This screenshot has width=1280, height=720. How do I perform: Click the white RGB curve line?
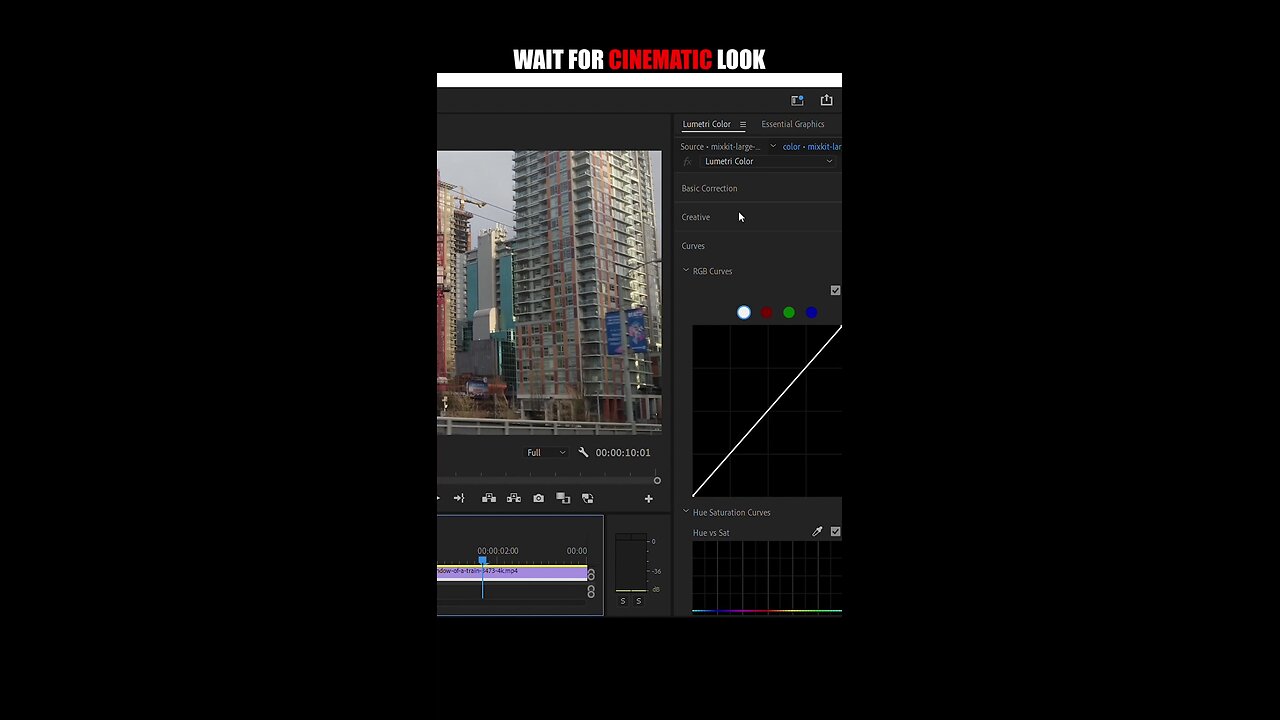(767, 410)
